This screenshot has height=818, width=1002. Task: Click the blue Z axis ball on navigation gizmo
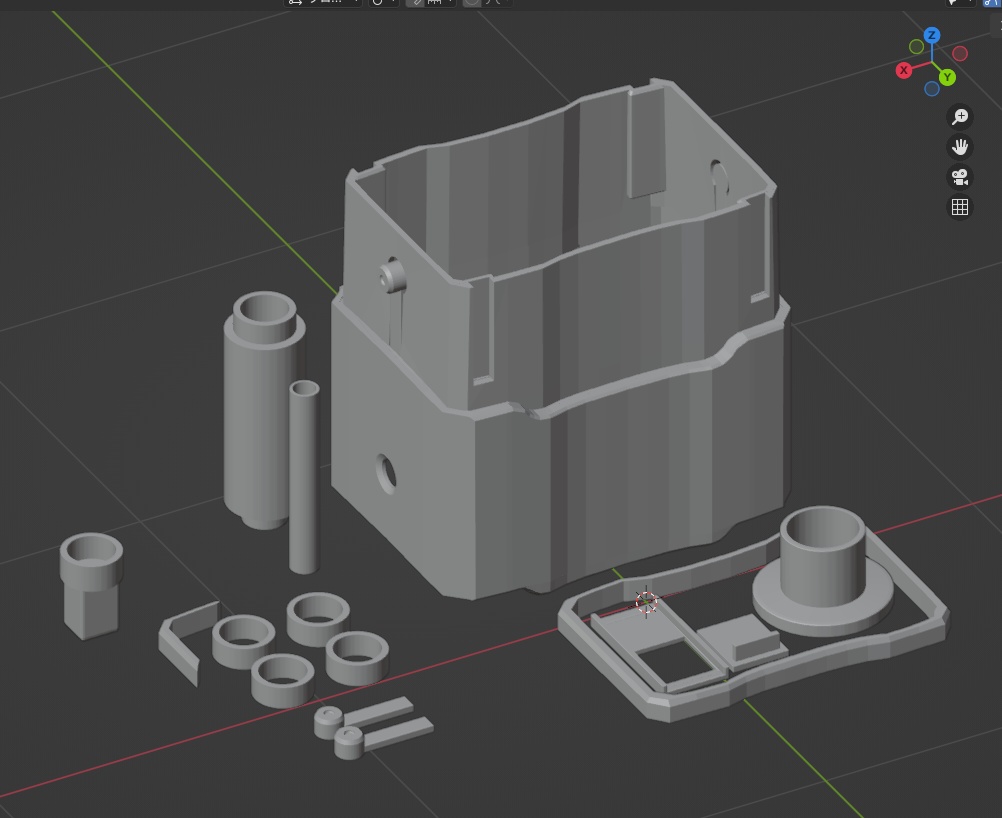(932, 36)
